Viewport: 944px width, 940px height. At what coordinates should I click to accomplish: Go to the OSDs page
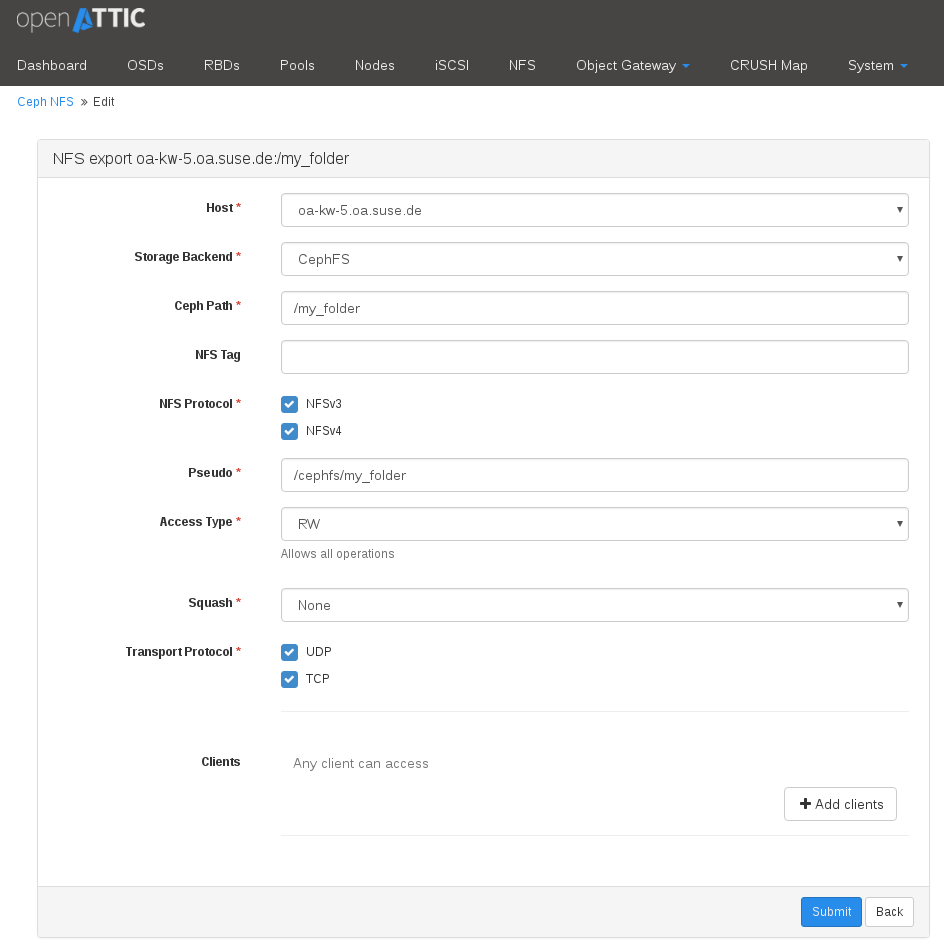click(145, 65)
